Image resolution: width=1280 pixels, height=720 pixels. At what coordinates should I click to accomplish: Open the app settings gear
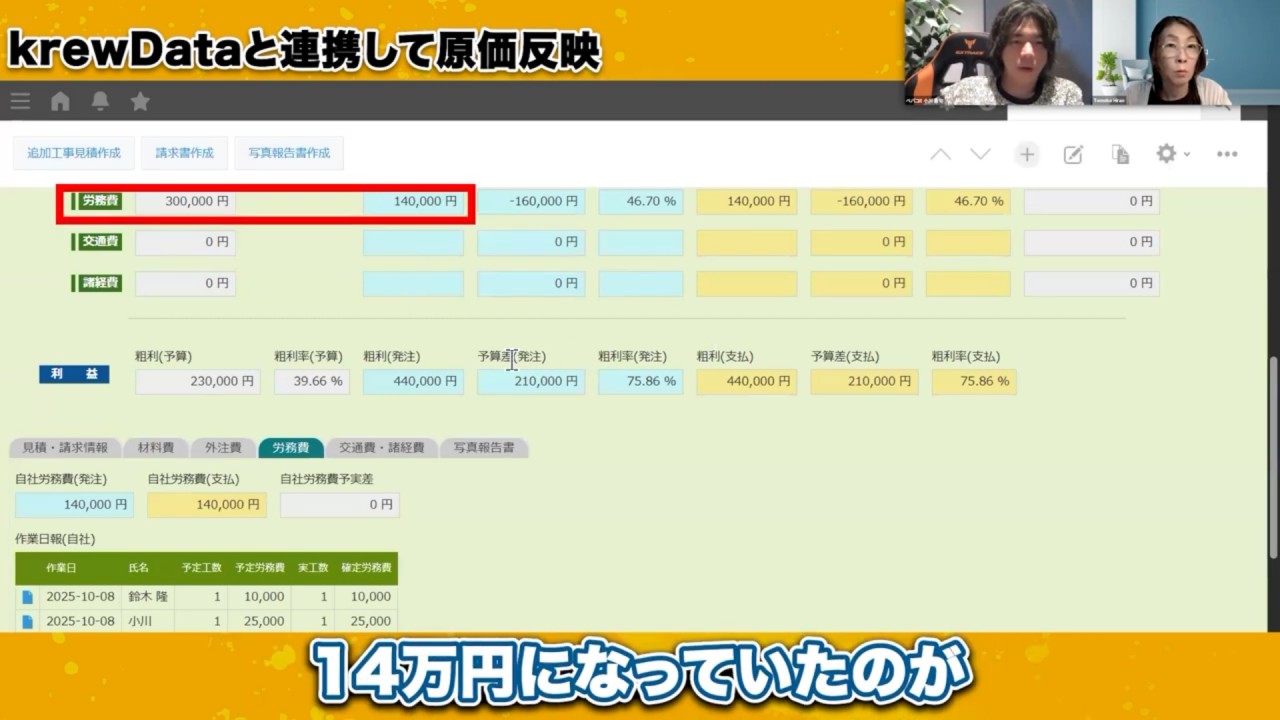[x=1165, y=154]
